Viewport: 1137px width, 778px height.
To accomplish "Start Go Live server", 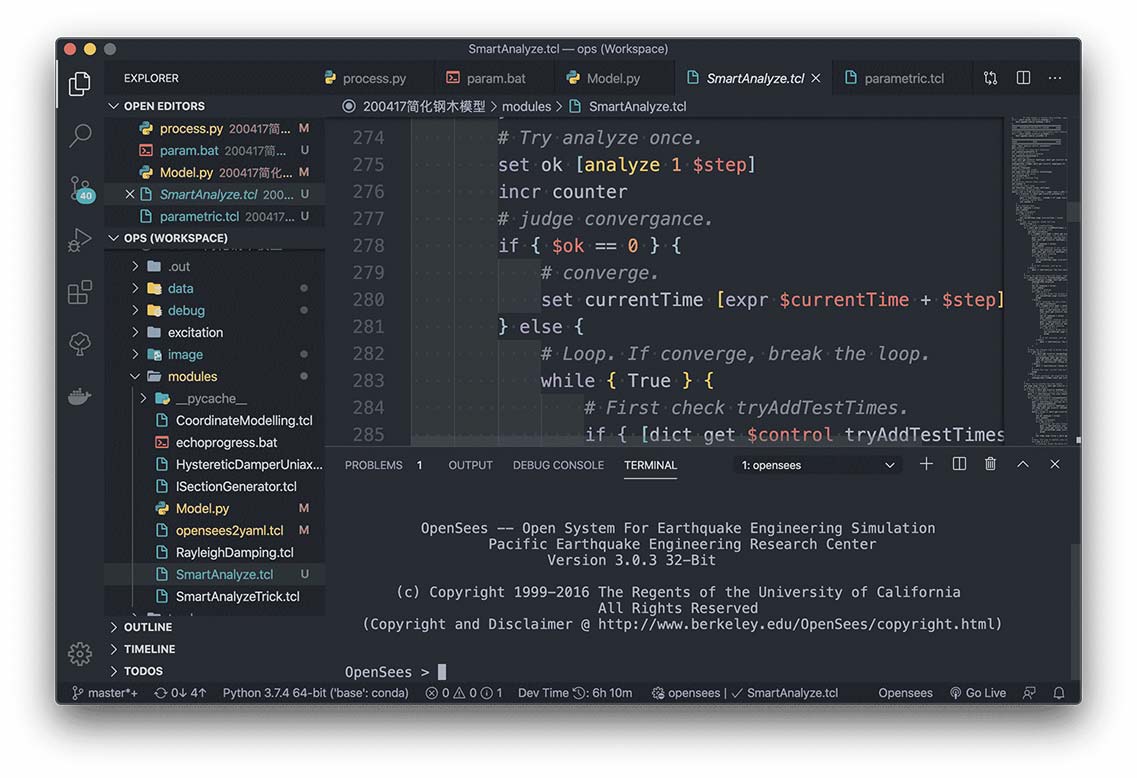I will coord(978,692).
